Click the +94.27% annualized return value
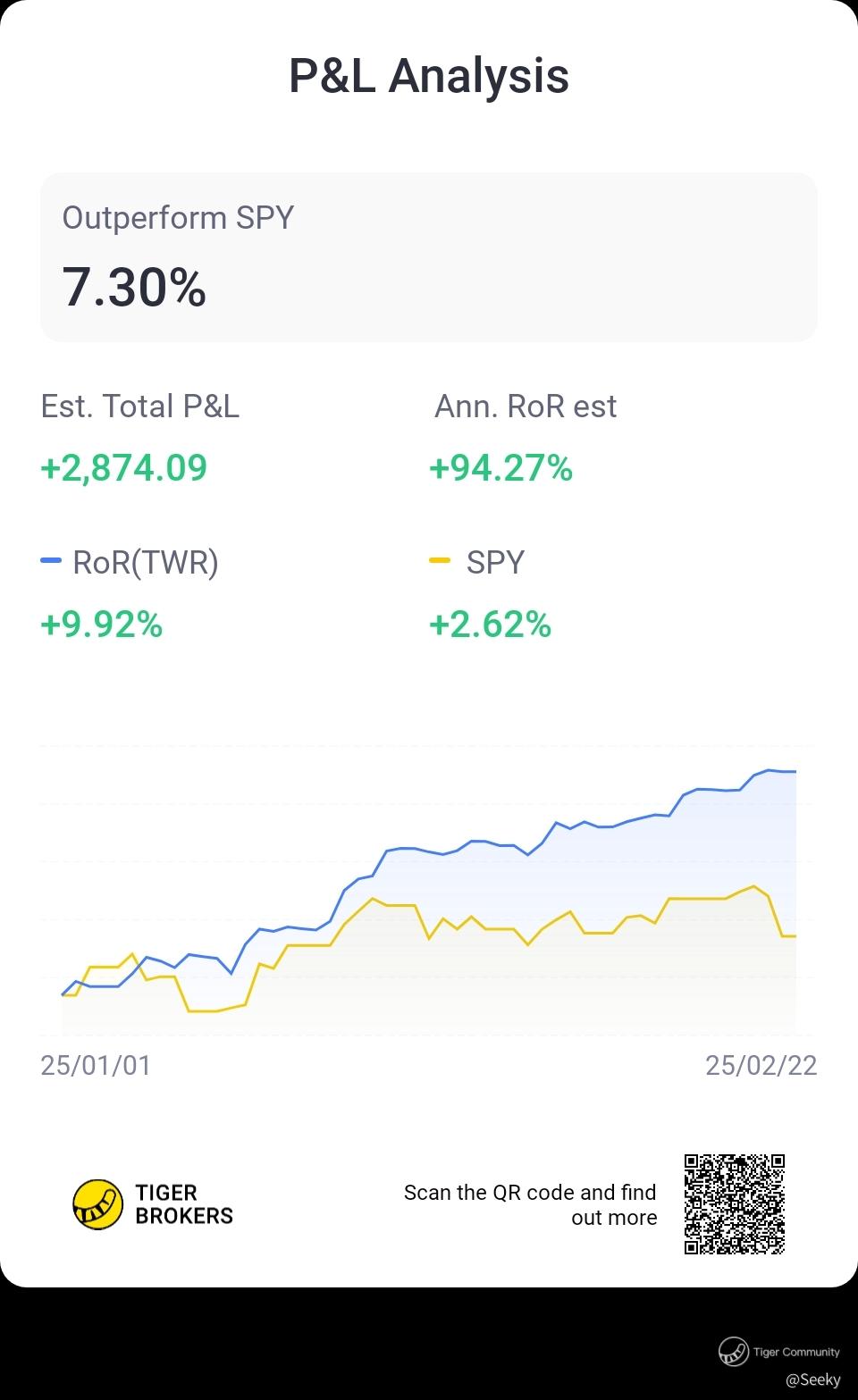This screenshot has height=1400, width=858. [x=501, y=467]
